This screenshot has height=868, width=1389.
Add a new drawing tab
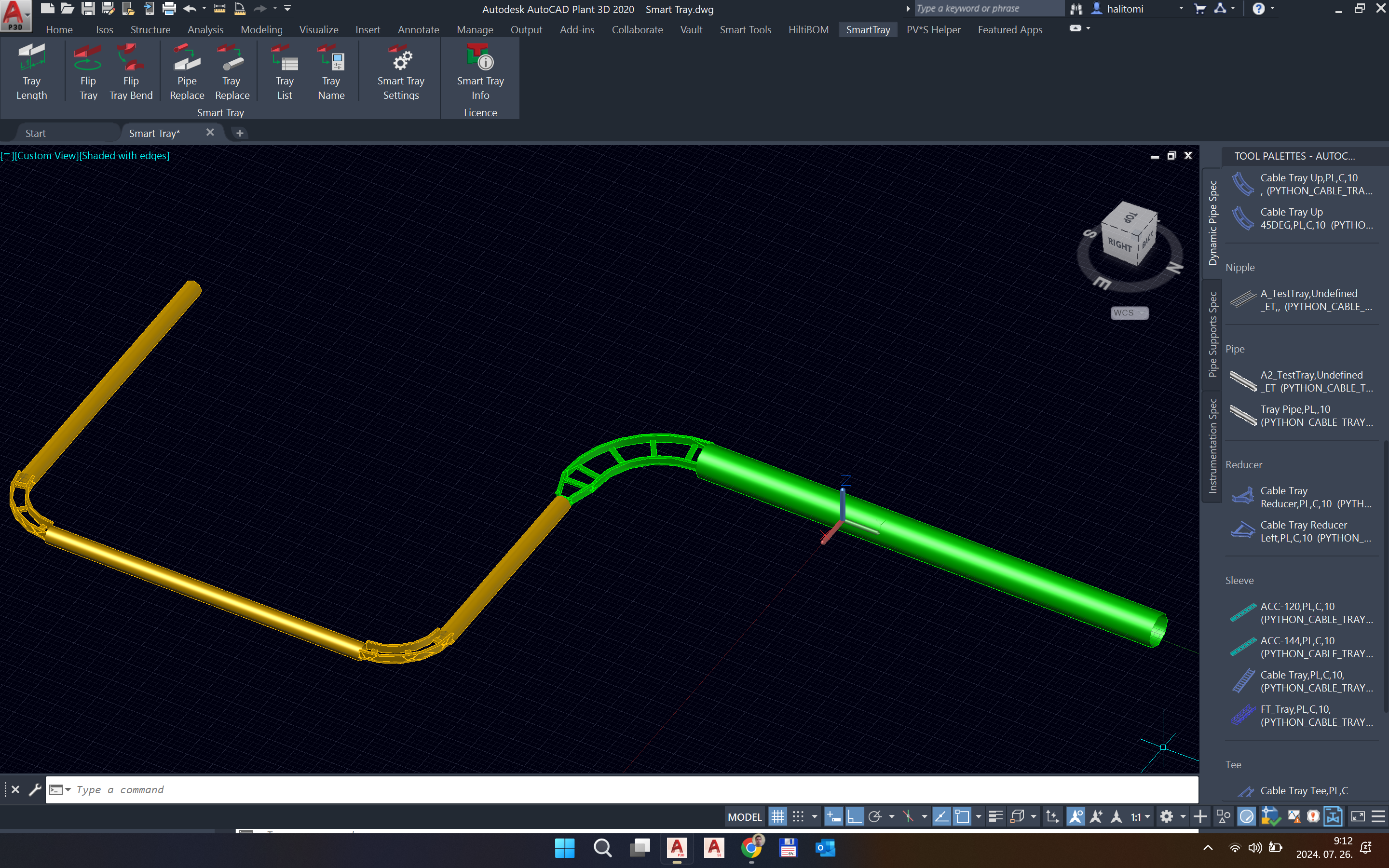240,133
